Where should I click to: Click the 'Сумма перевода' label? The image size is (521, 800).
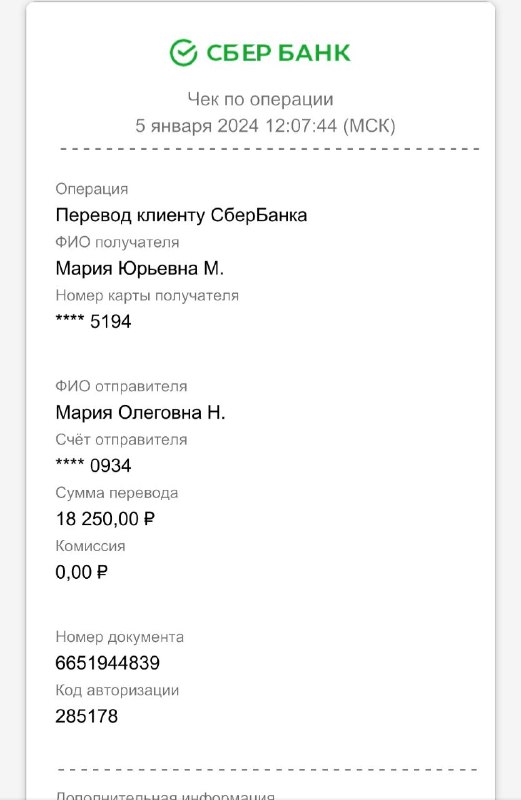click(117, 493)
